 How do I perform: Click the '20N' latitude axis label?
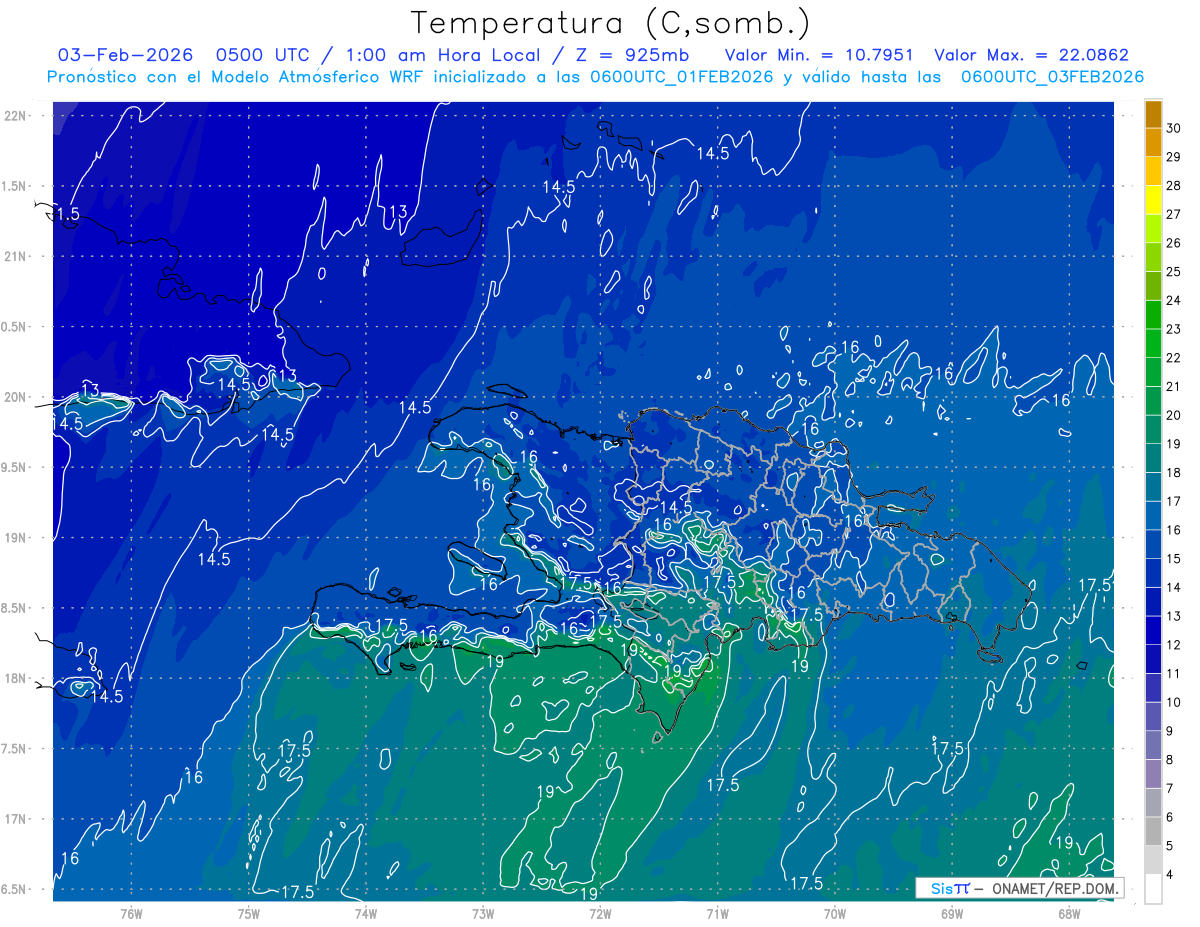[x=16, y=397]
